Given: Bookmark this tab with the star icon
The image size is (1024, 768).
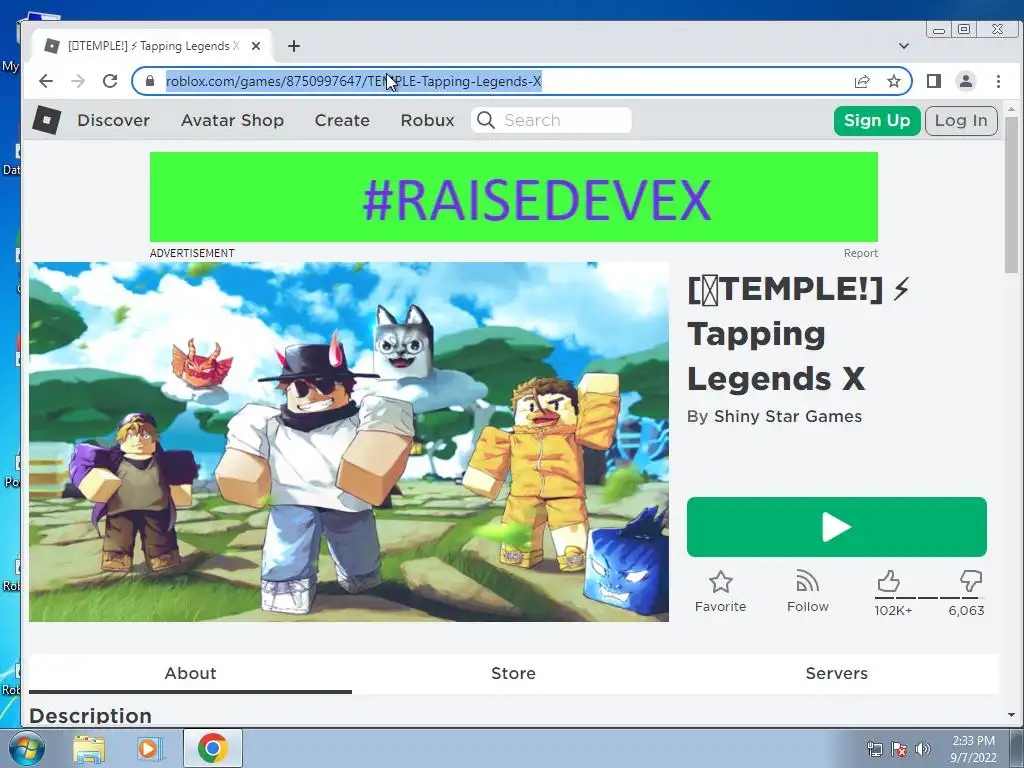Looking at the screenshot, I should (x=893, y=81).
